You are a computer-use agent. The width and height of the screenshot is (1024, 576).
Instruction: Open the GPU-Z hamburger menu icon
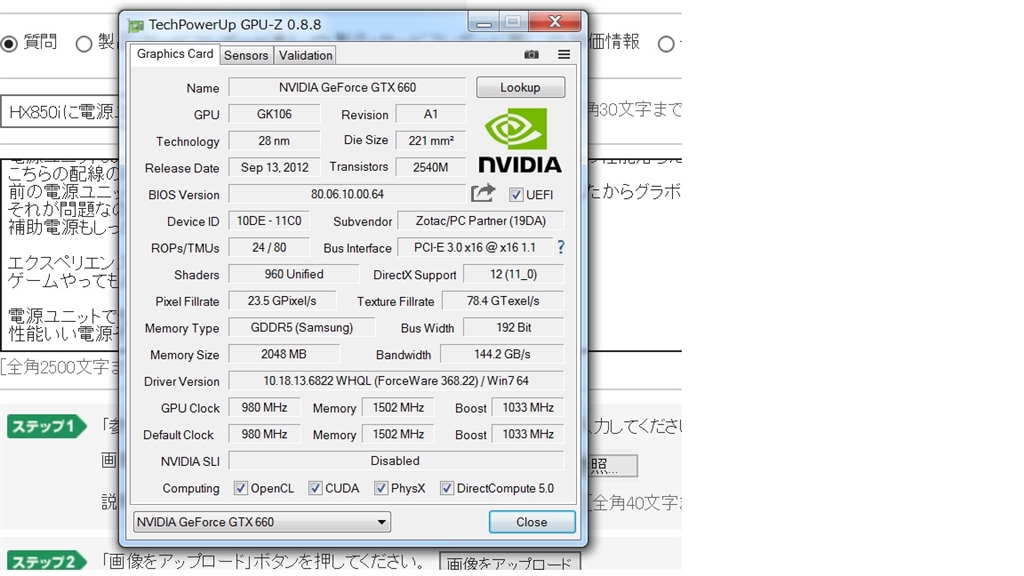point(564,55)
